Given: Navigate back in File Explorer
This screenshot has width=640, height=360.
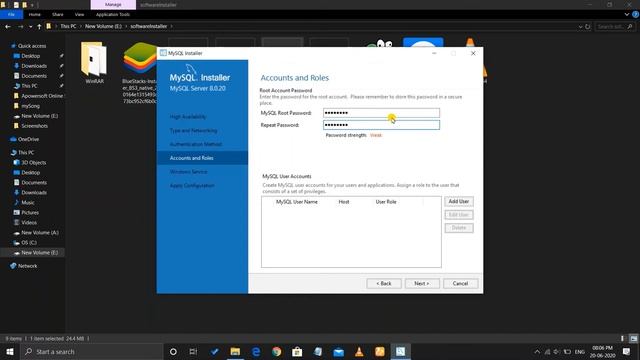Looking at the screenshot, I should pyautogui.click(x=8, y=27).
